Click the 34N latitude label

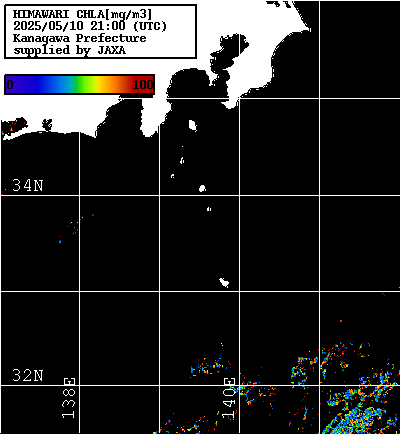28,185
